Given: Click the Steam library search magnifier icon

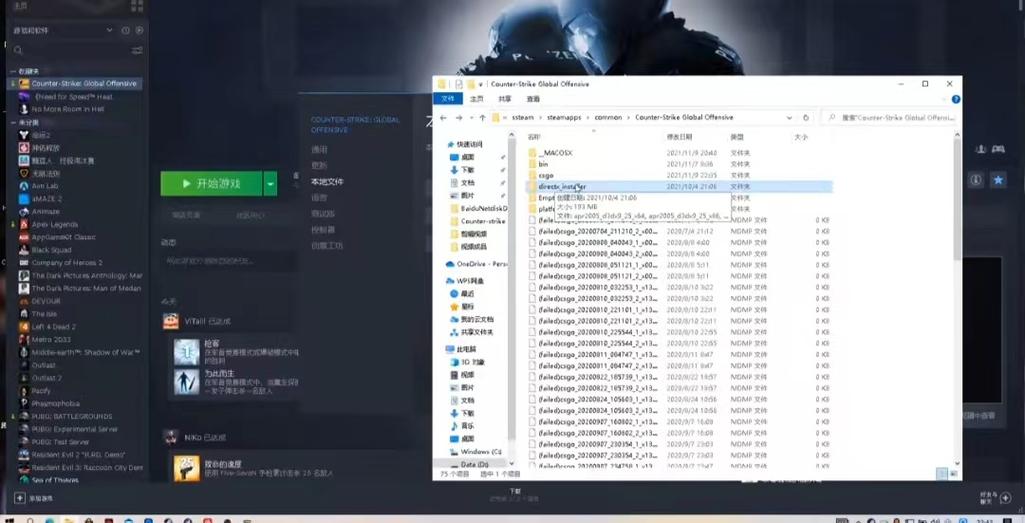Looking at the screenshot, I should click(x=18, y=50).
